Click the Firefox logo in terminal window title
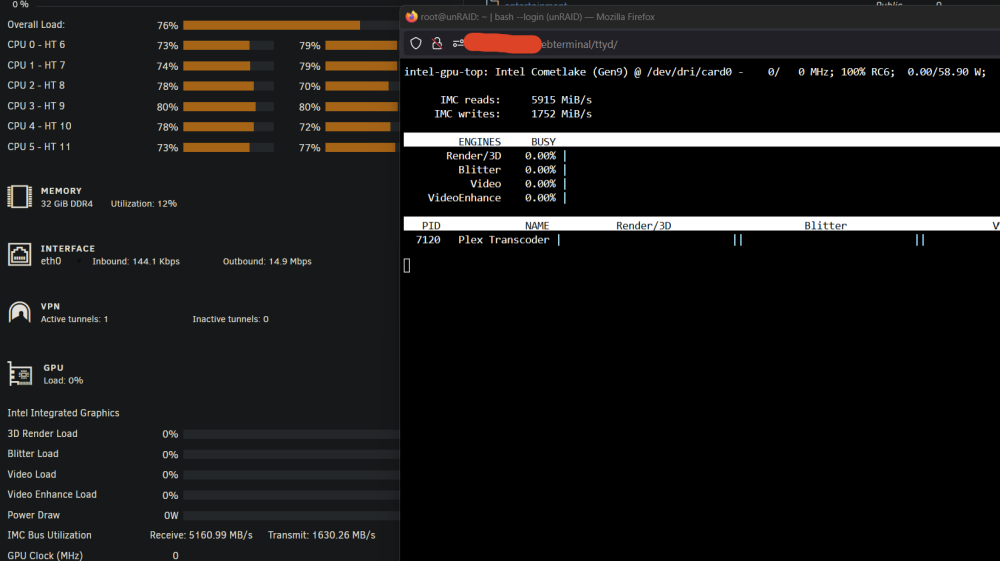 (411, 17)
